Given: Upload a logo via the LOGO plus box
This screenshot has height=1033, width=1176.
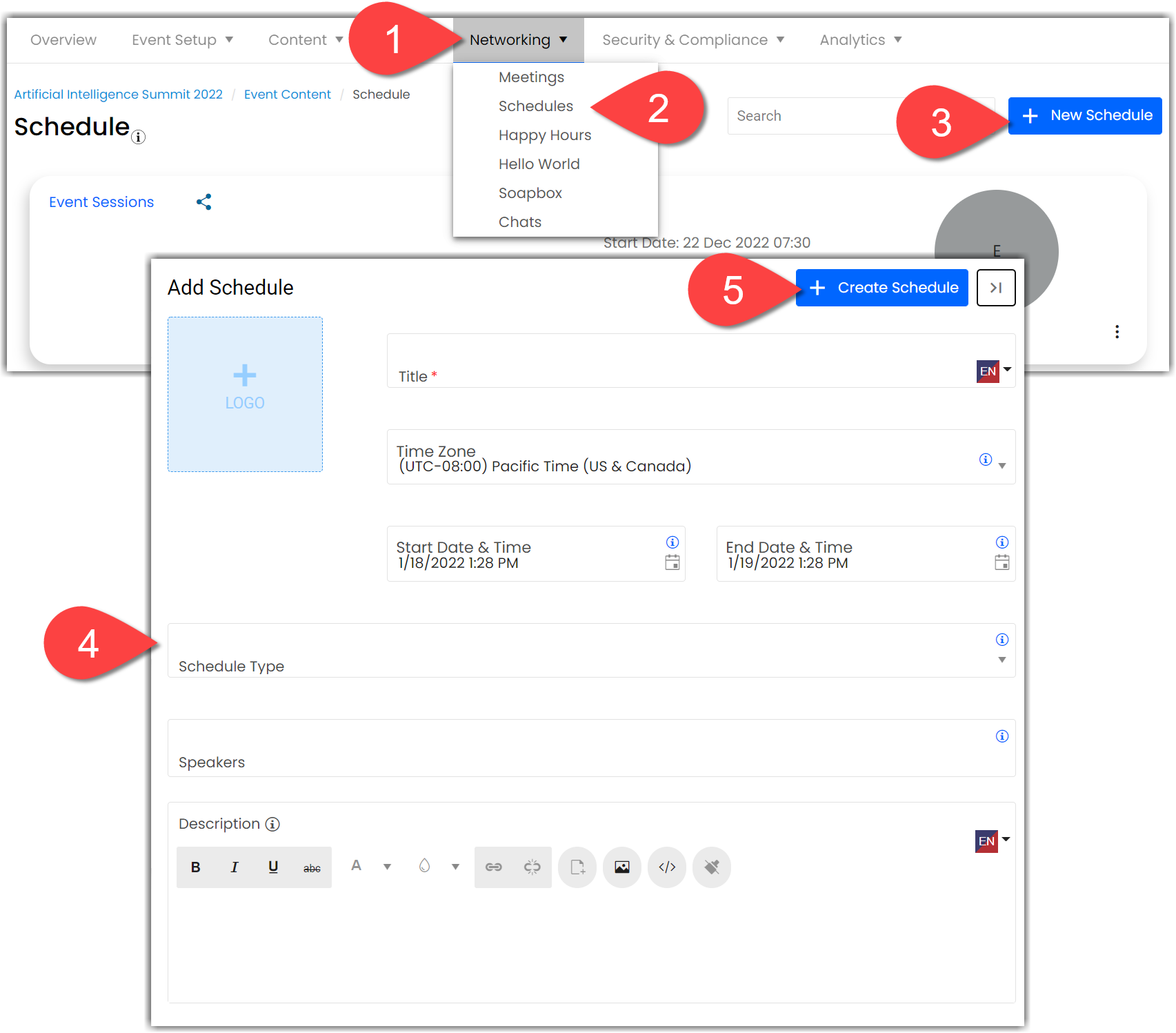Looking at the screenshot, I should click(x=245, y=395).
